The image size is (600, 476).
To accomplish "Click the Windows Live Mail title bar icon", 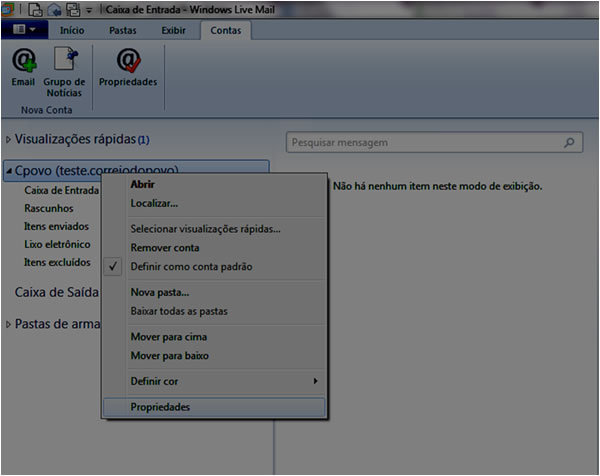I will [x=7, y=10].
